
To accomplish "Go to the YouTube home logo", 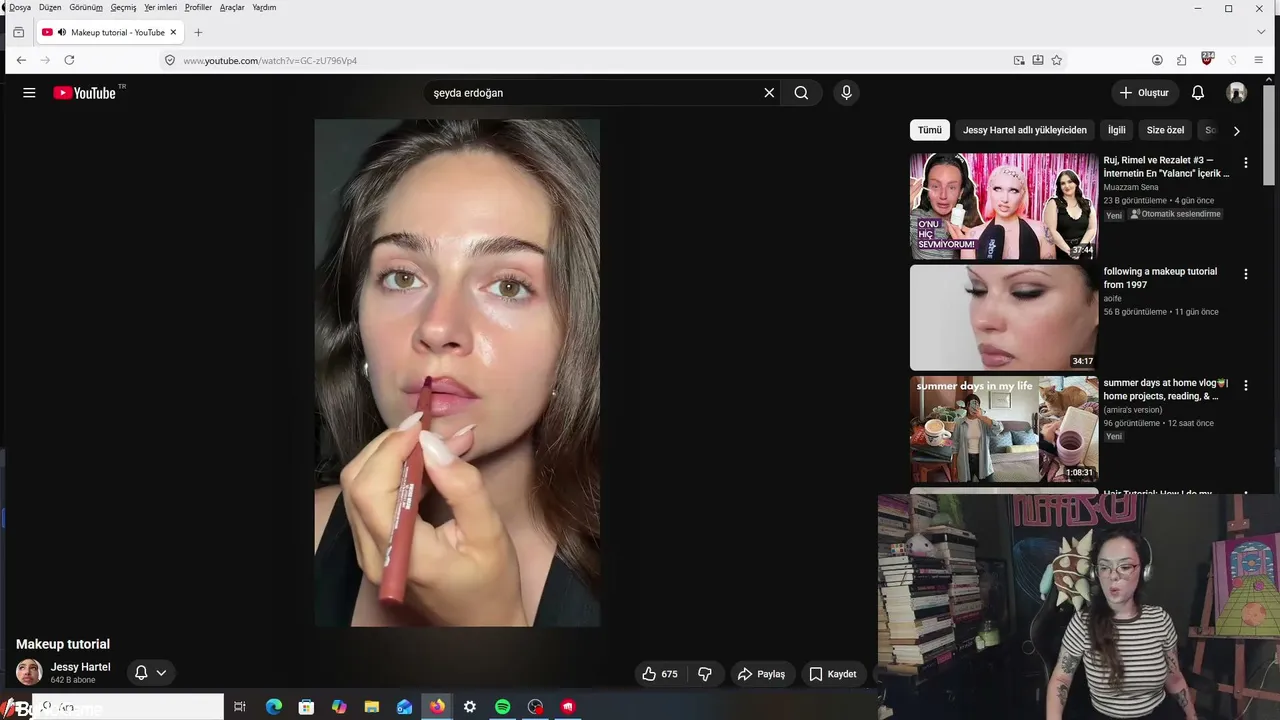I will tap(85, 93).
